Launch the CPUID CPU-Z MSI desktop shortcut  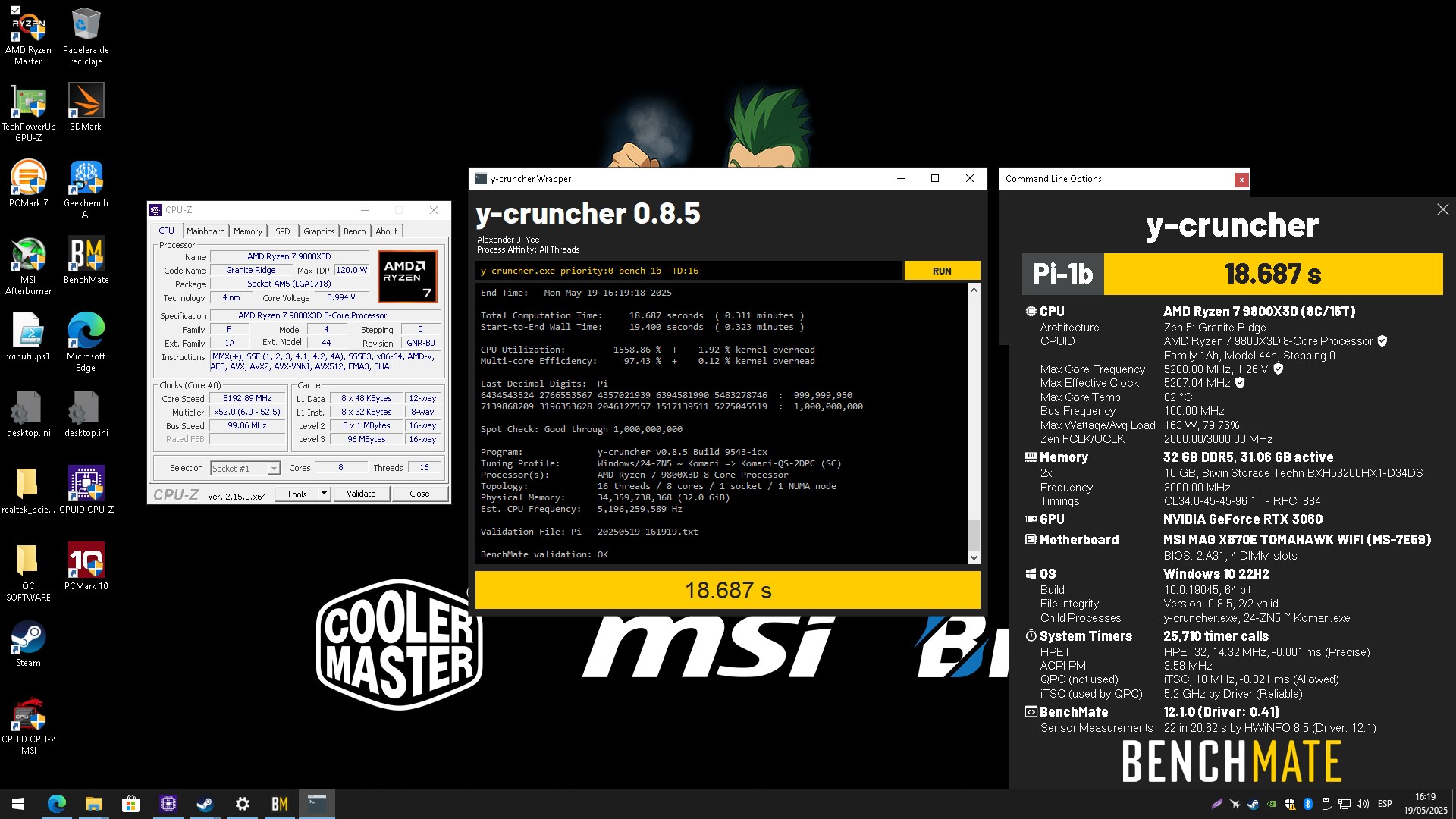28,726
